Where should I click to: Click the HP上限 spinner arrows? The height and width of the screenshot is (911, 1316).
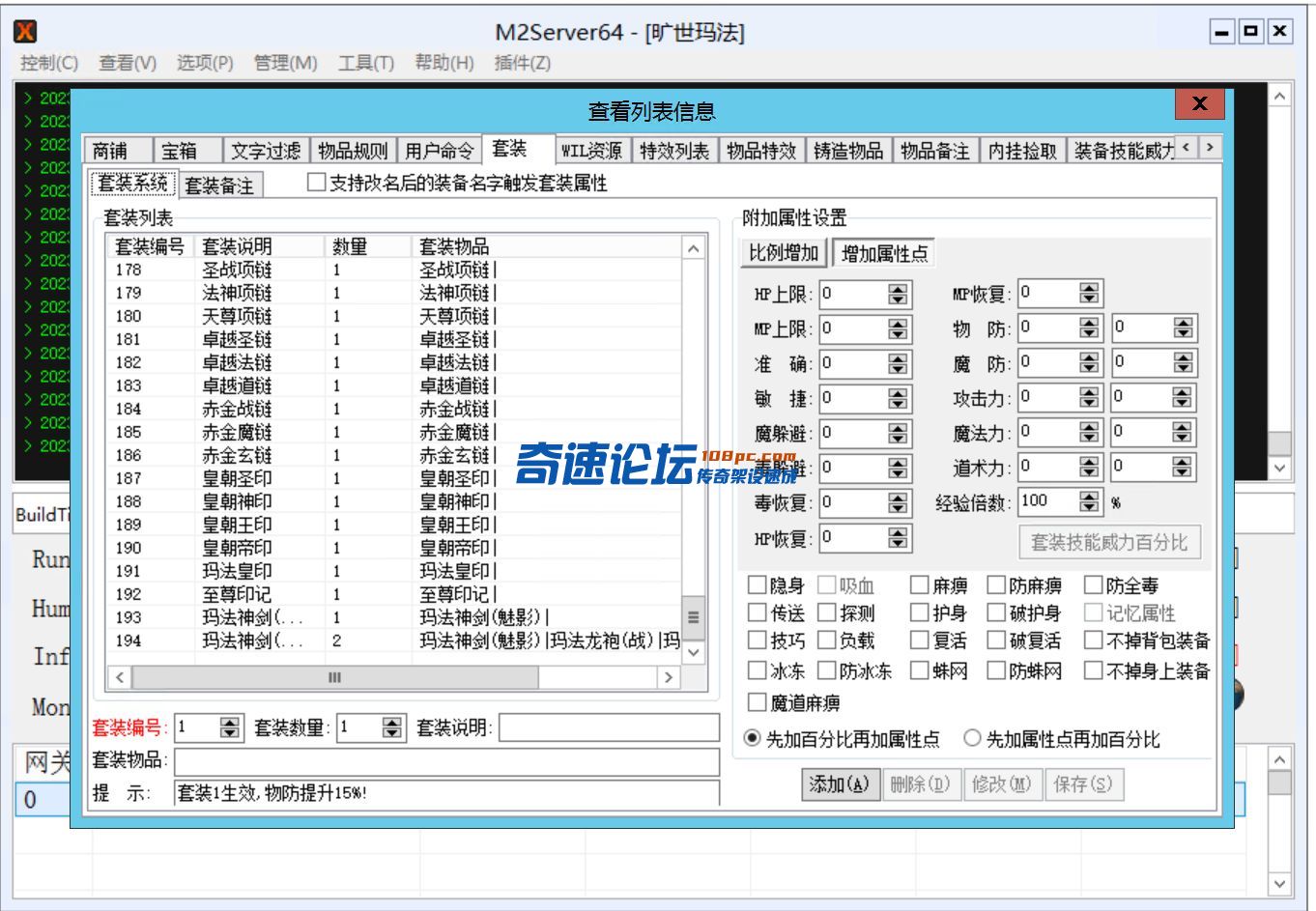[x=899, y=294]
